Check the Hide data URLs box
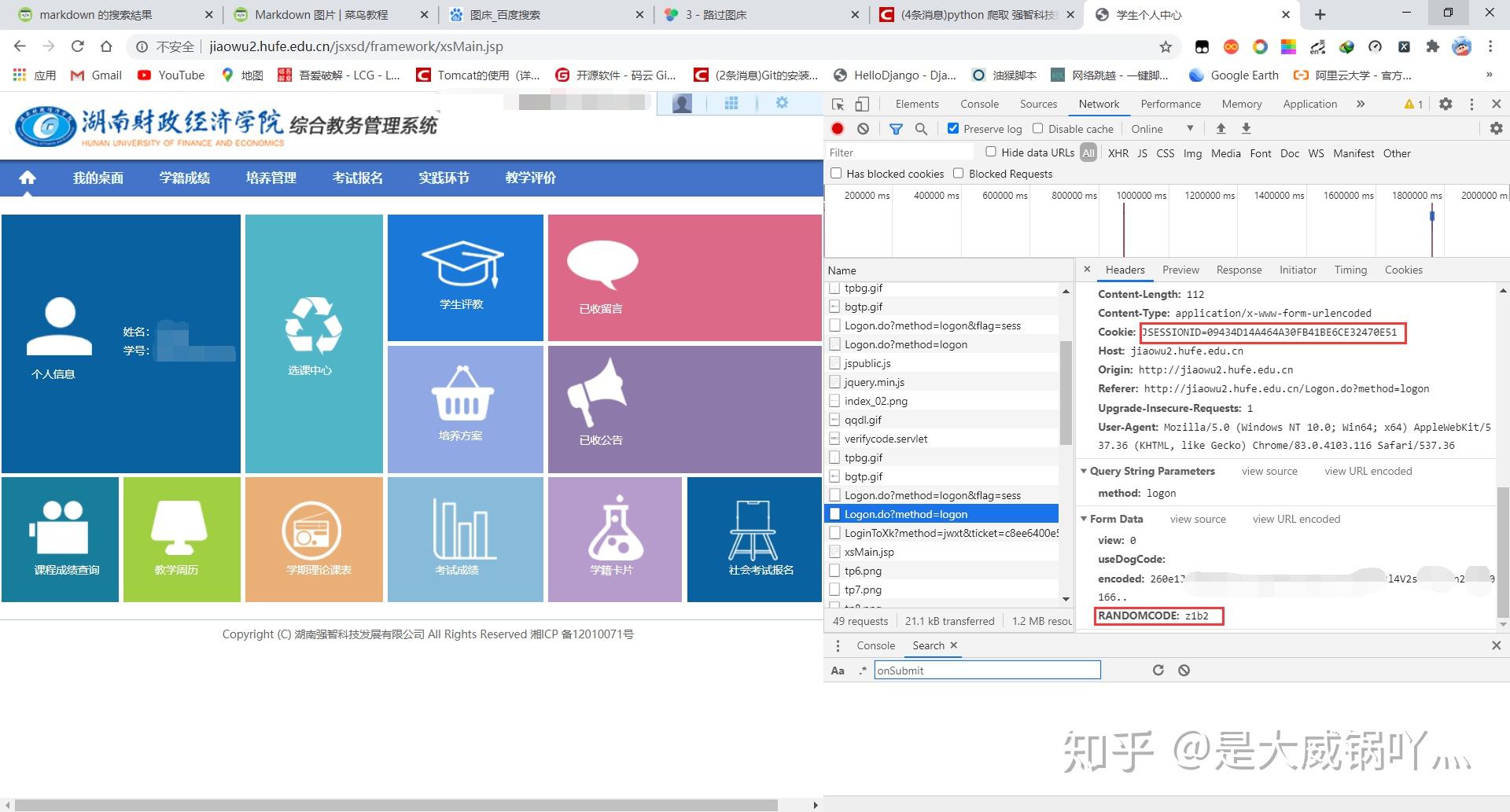Viewport: 1510px width, 812px height. coord(991,152)
